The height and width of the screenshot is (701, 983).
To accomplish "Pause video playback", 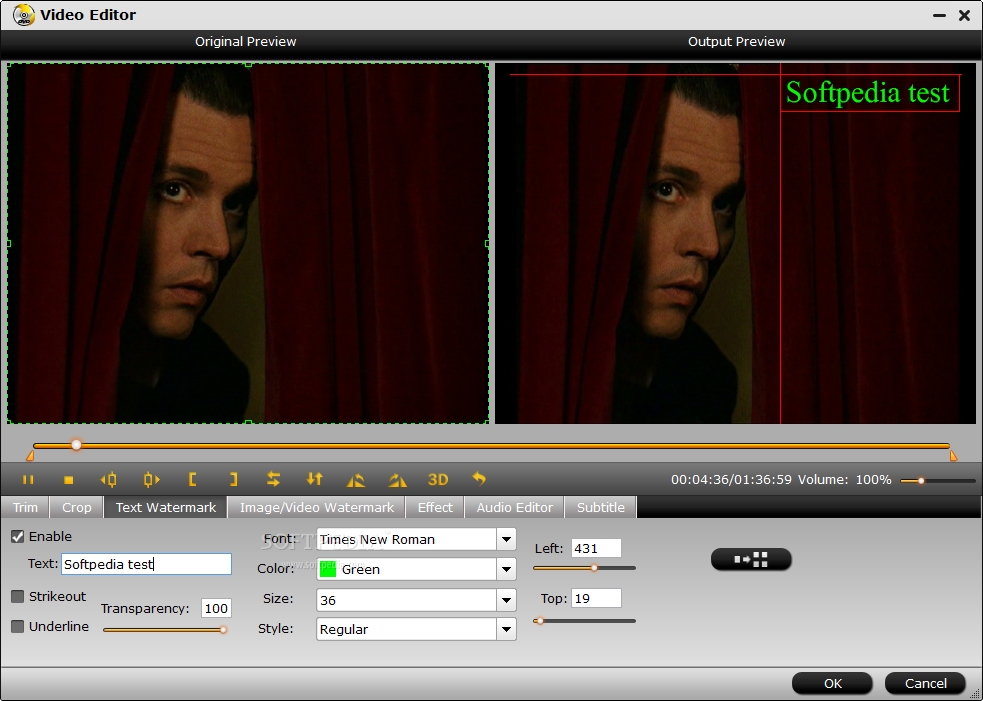I will [x=28, y=480].
